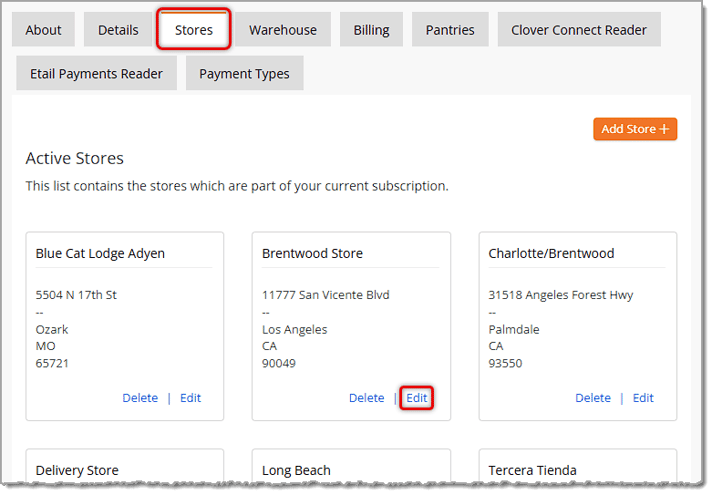Edit the Blue Cat Lodge Adyen store

[190, 398]
